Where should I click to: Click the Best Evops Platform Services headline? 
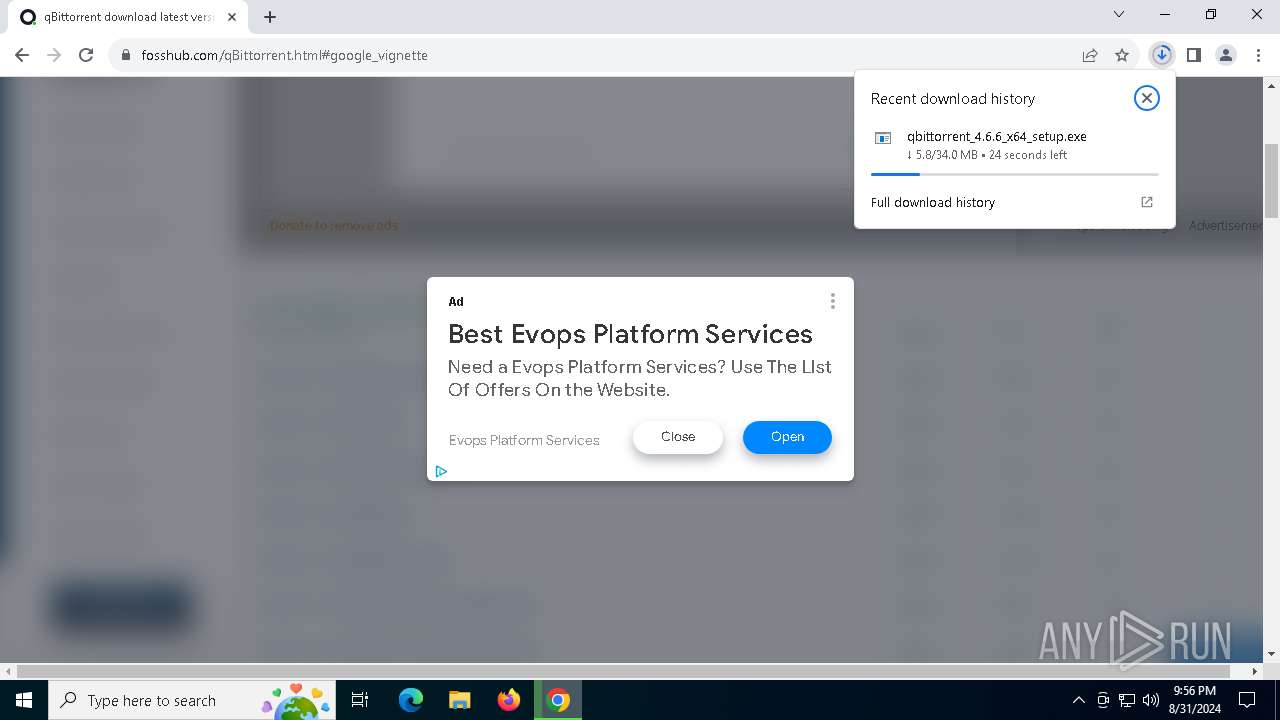[630, 334]
